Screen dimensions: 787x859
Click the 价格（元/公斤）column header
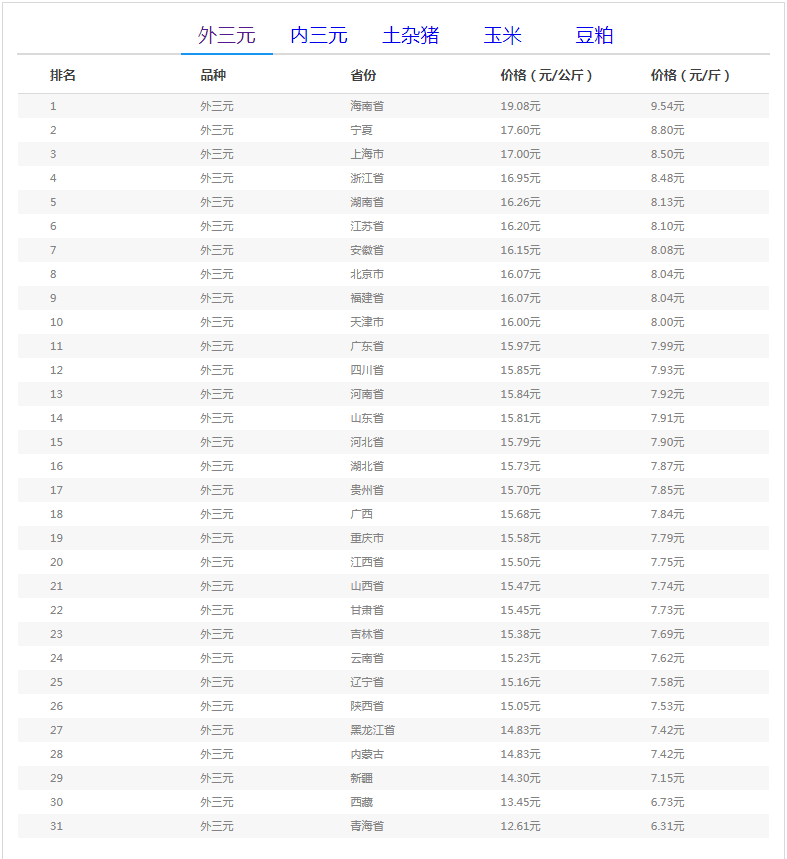546,75
